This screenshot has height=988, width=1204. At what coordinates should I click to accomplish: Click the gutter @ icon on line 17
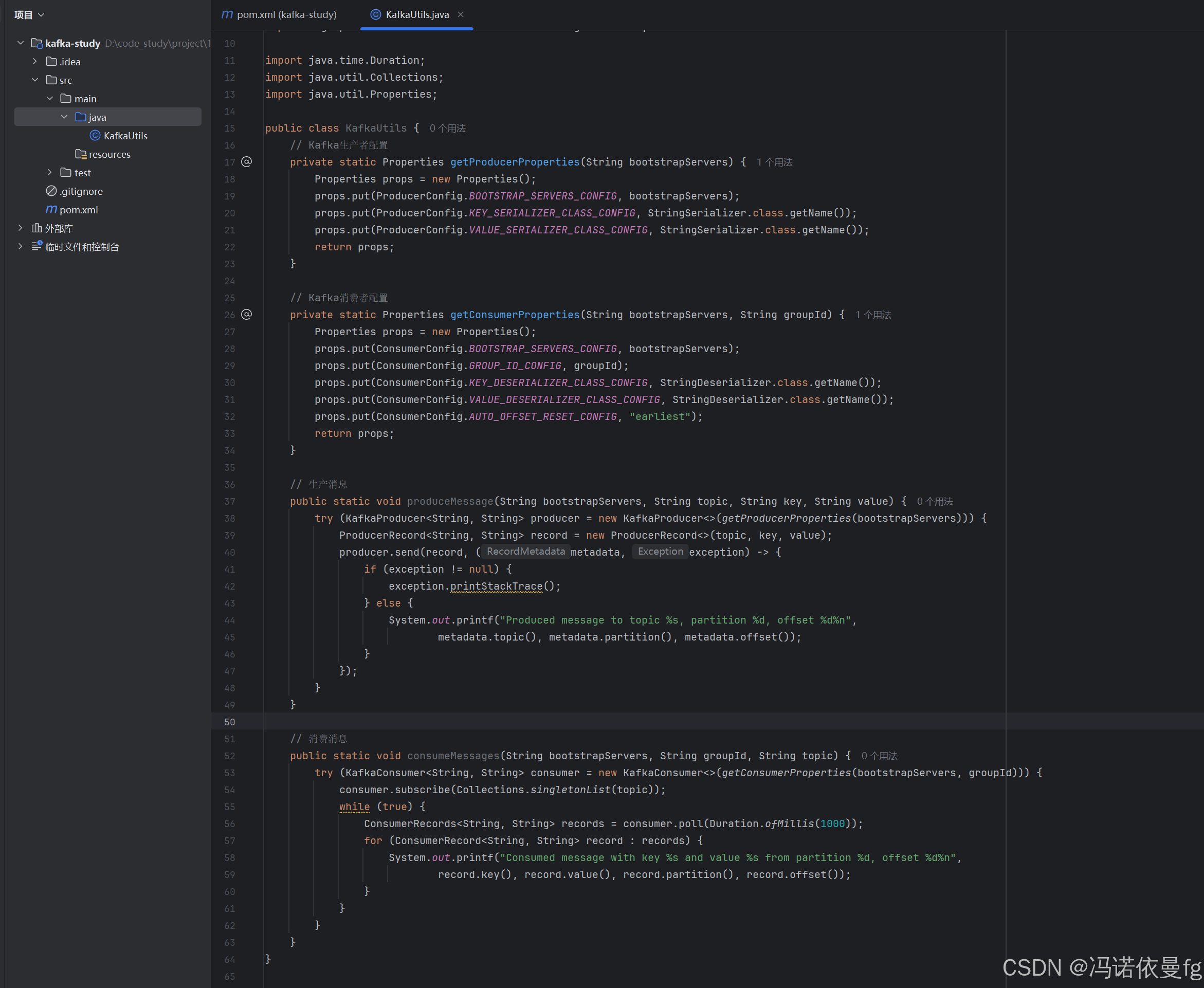[246, 161]
